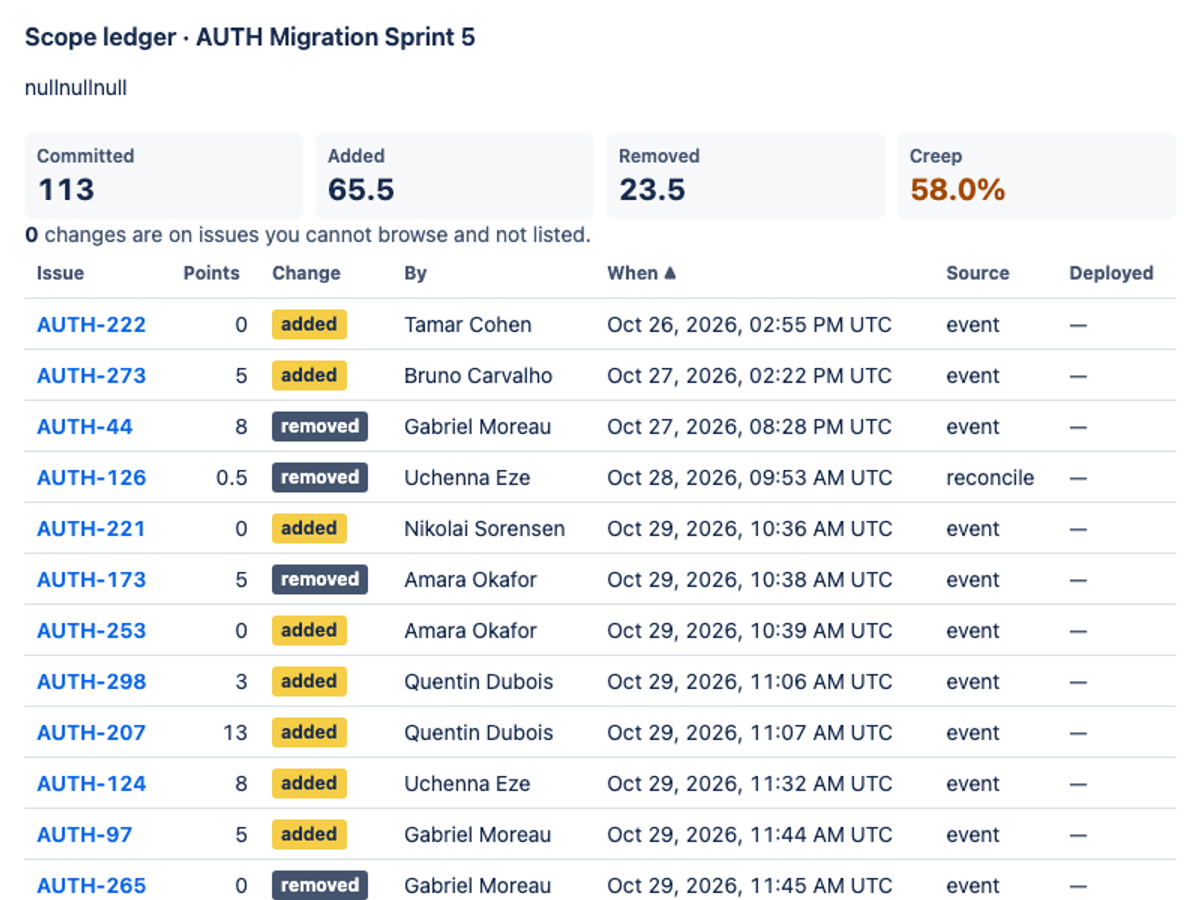The height and width of the screenshot is (900, 1200).
Task: Select the Creep 58.0% summary card
Action: pyautogui.click(x=1037, y=176)
